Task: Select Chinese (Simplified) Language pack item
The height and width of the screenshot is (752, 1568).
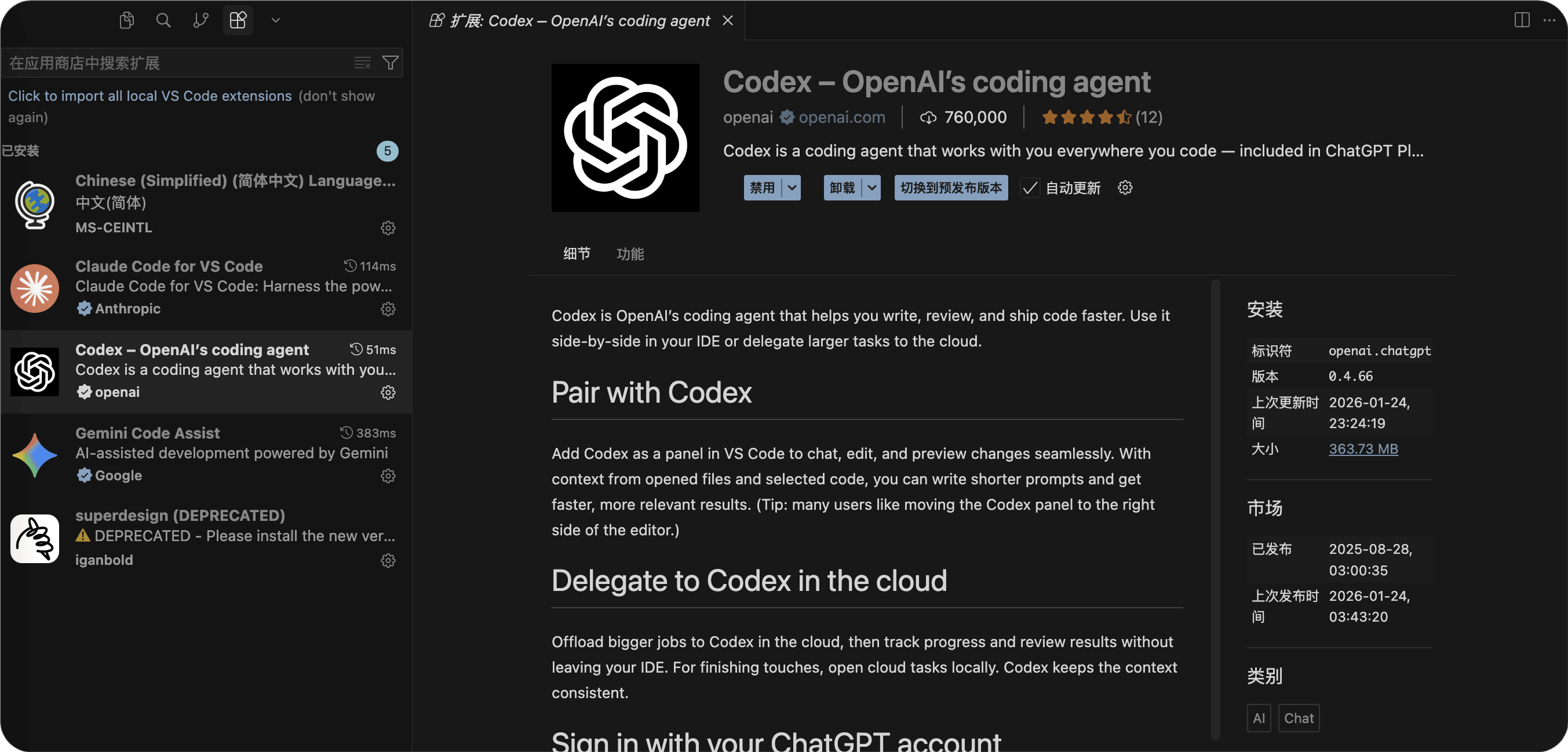Action: point(206,205)
